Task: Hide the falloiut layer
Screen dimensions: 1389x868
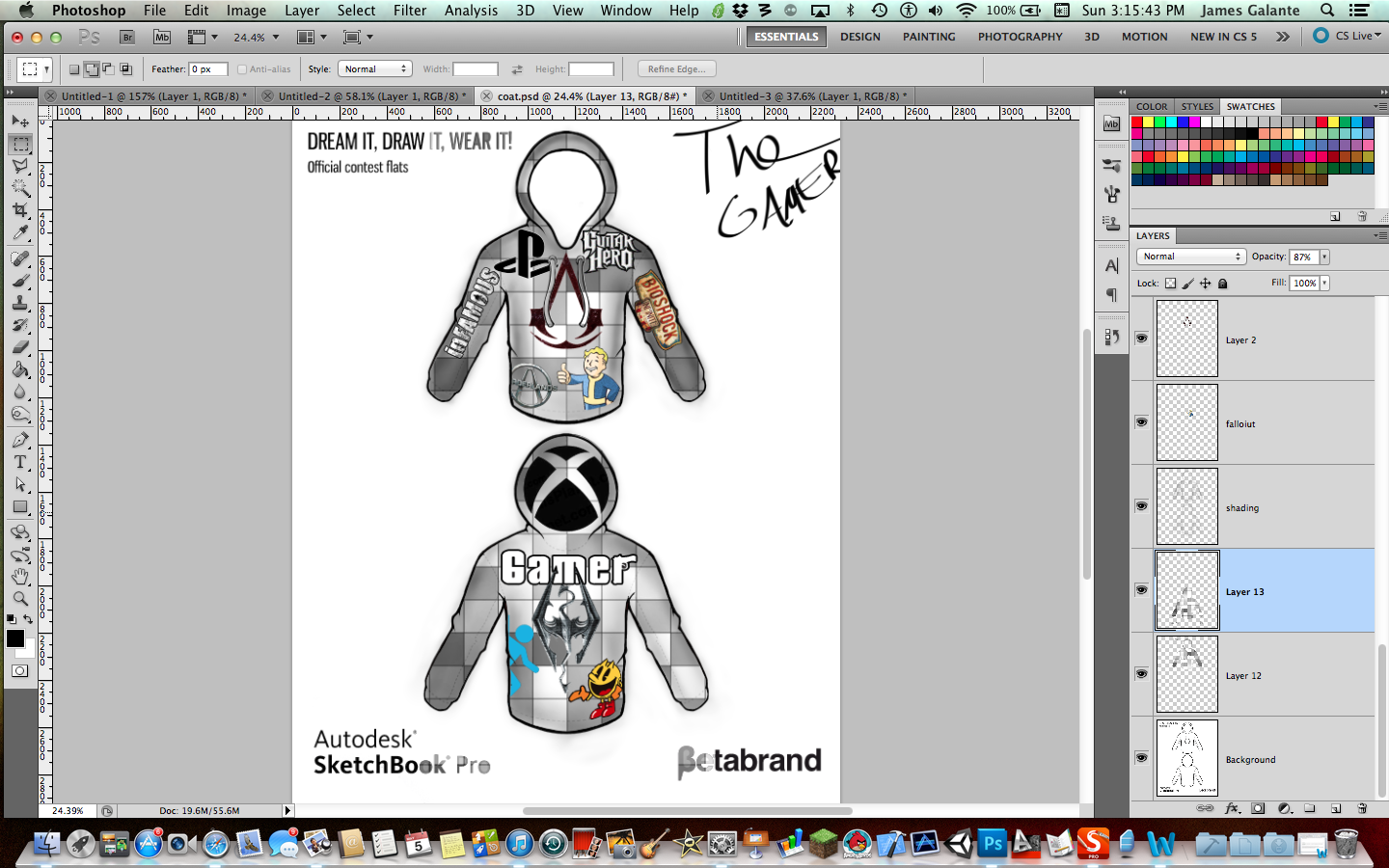Action: (x=1141, y=422)
